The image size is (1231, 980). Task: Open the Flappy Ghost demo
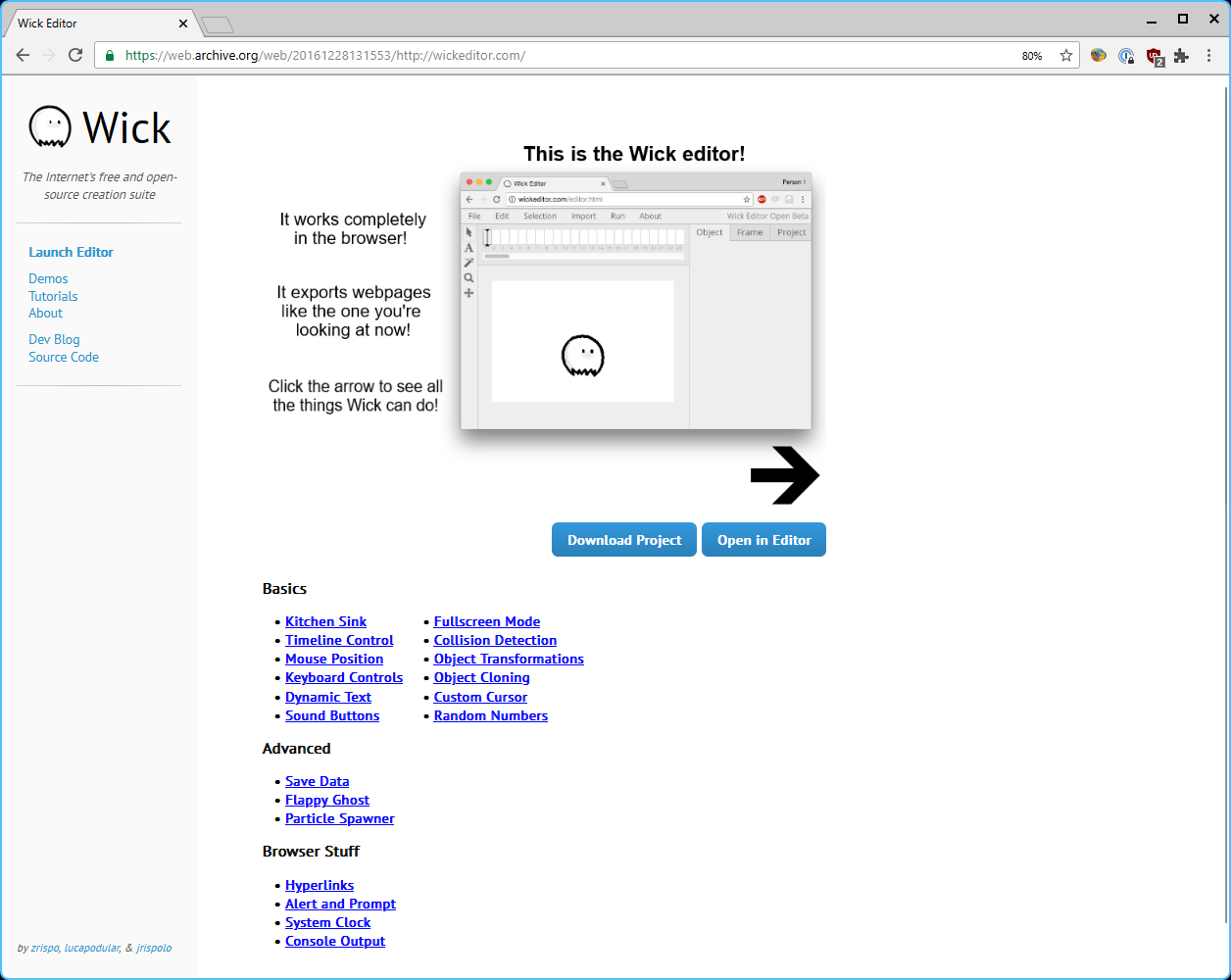pyautogui.click(x=327, y=800)
